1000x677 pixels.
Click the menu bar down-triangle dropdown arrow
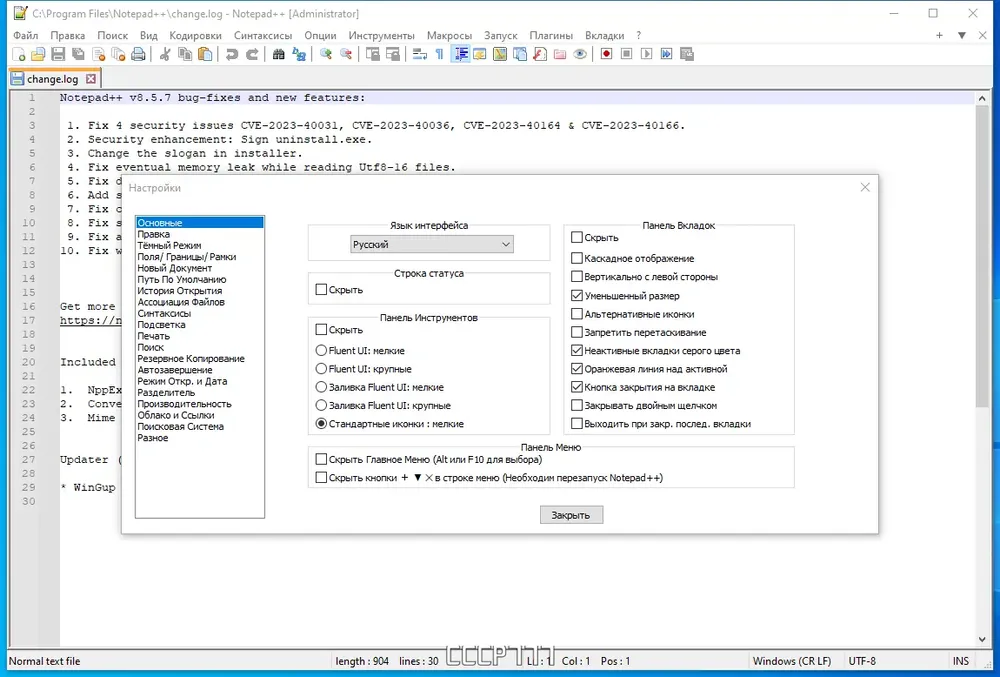click(962, 35)
